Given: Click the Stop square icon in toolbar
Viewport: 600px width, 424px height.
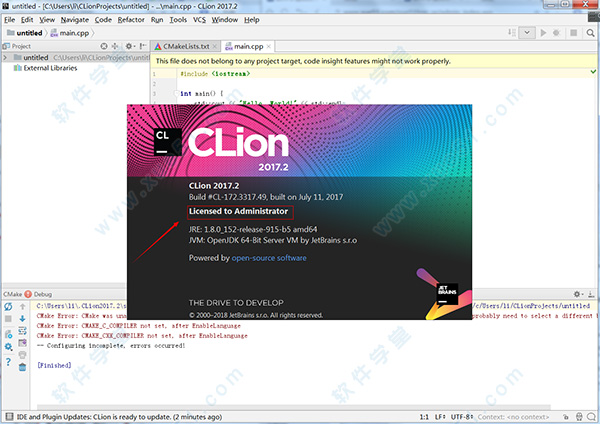Looking at the screenshot, I should pyautogui.click(x=573, y=33).
